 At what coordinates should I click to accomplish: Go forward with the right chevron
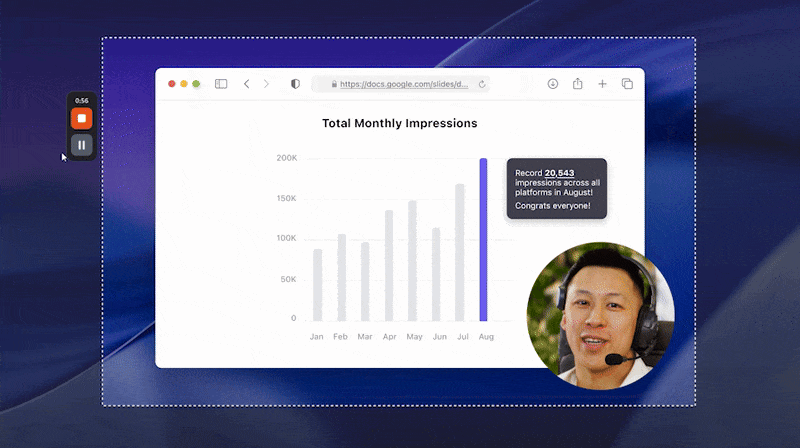[266, 84]
